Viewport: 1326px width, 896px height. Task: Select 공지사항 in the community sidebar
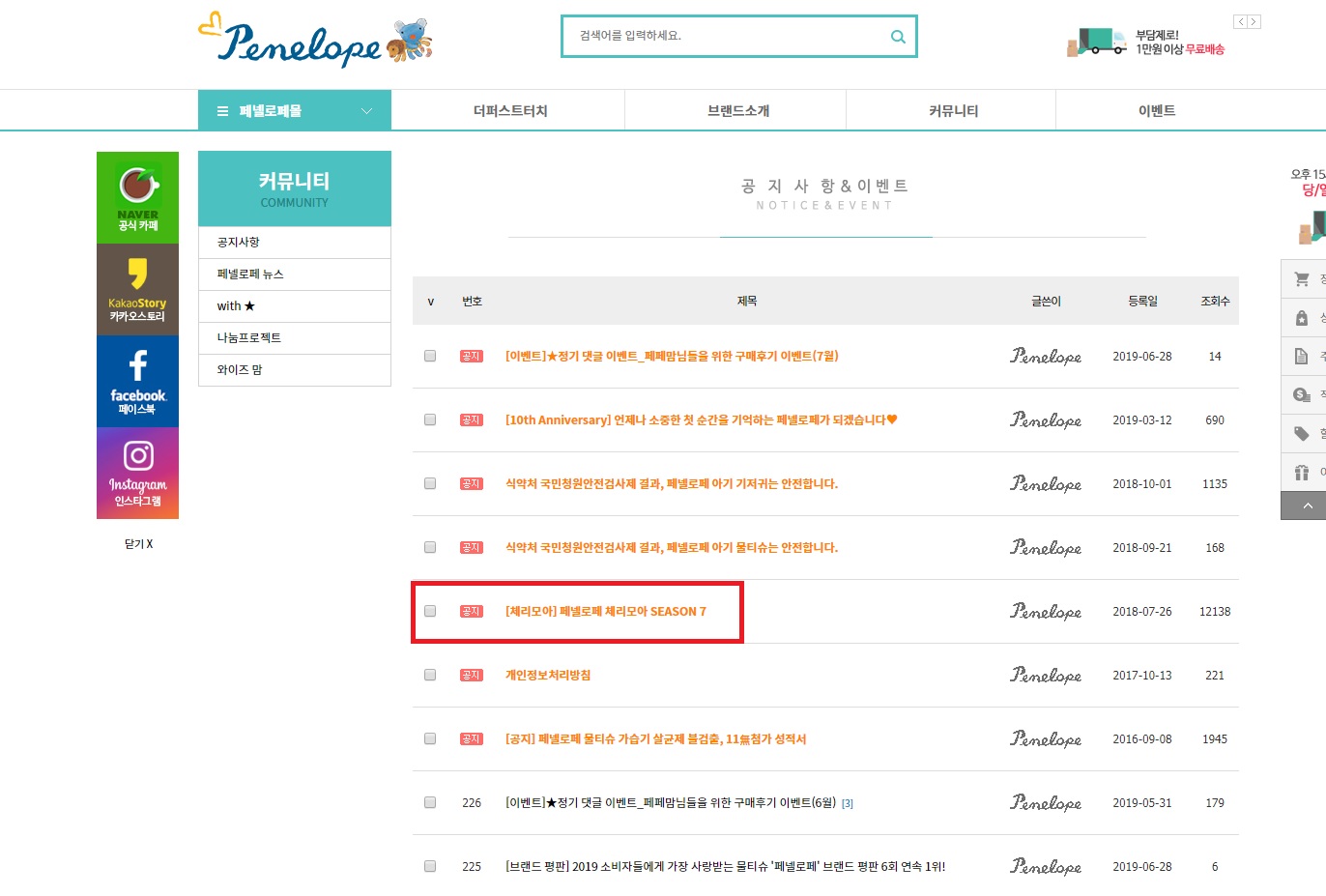tap(295, 243)
